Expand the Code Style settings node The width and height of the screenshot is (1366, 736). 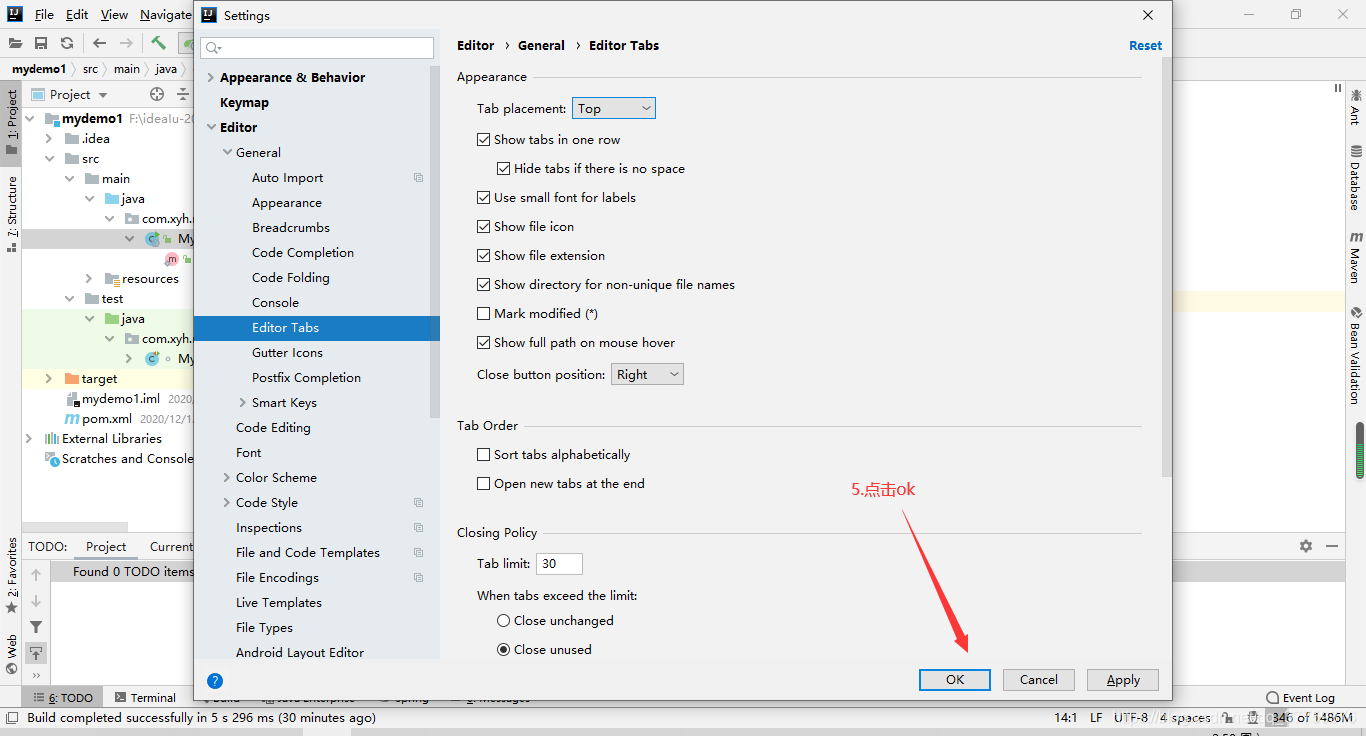coord(227,503)
